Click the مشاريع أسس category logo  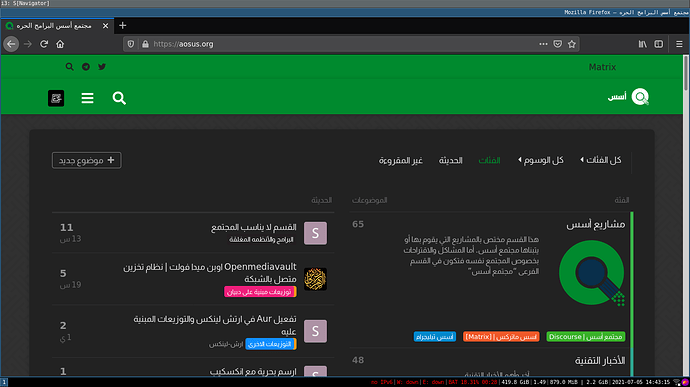[592, 273]
